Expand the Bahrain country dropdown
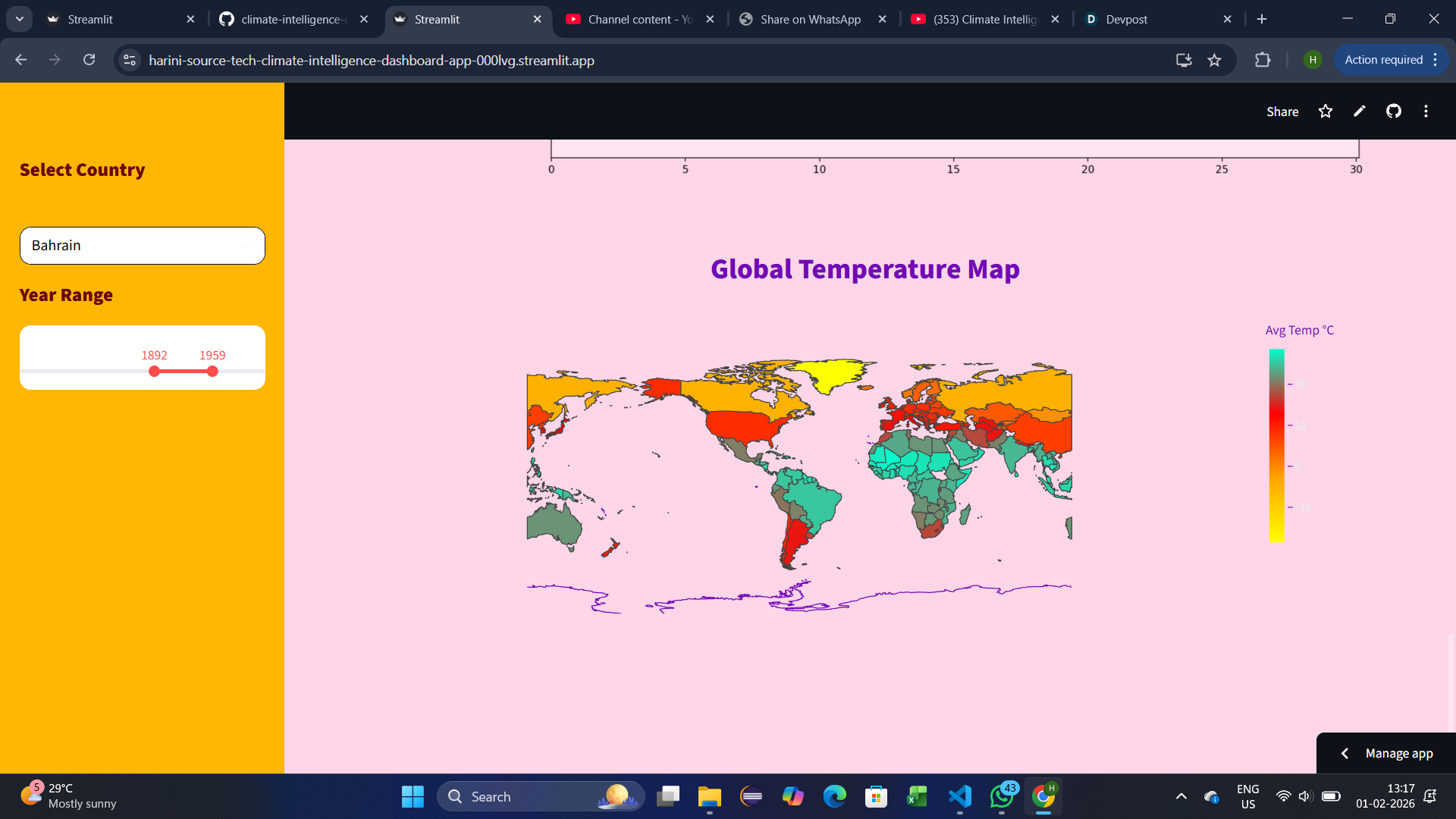This screenshot has width=1456, height=819. tap(246, 246)
